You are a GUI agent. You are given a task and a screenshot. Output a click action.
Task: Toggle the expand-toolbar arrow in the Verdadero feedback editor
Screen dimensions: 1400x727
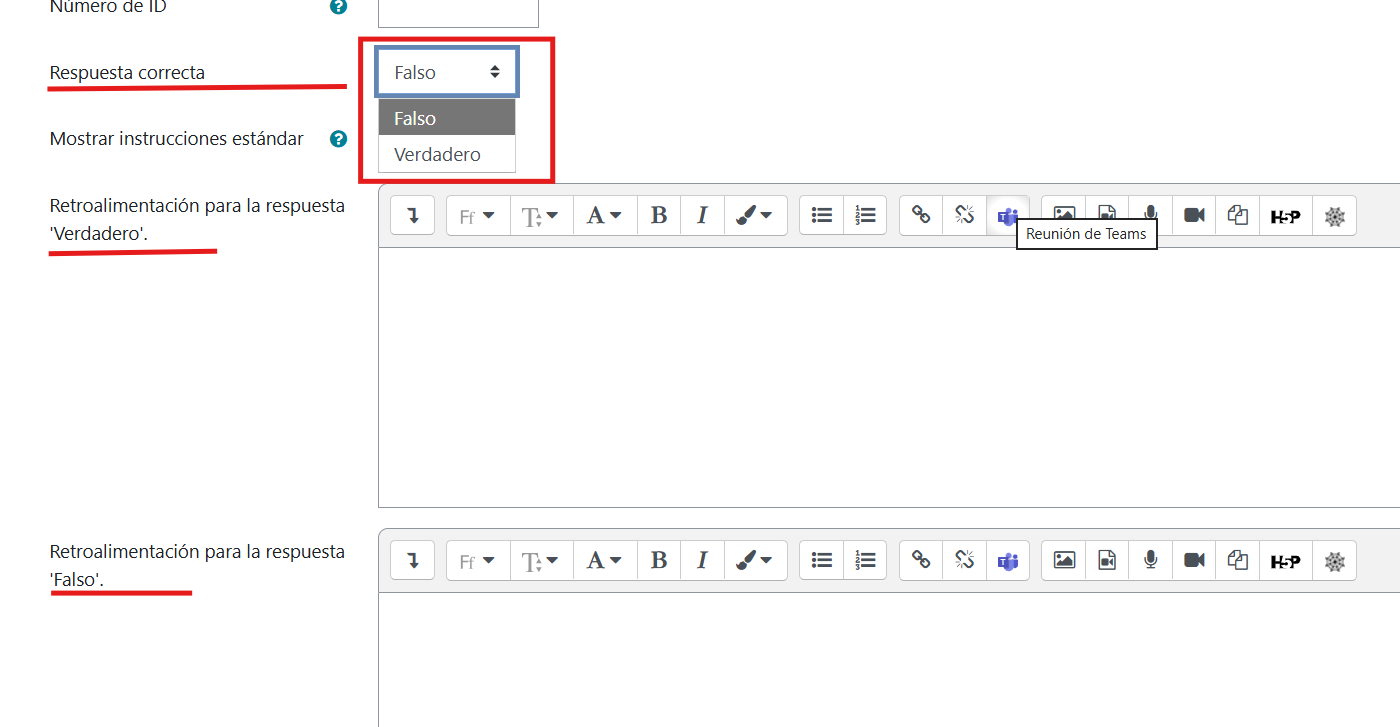point(412,215)
